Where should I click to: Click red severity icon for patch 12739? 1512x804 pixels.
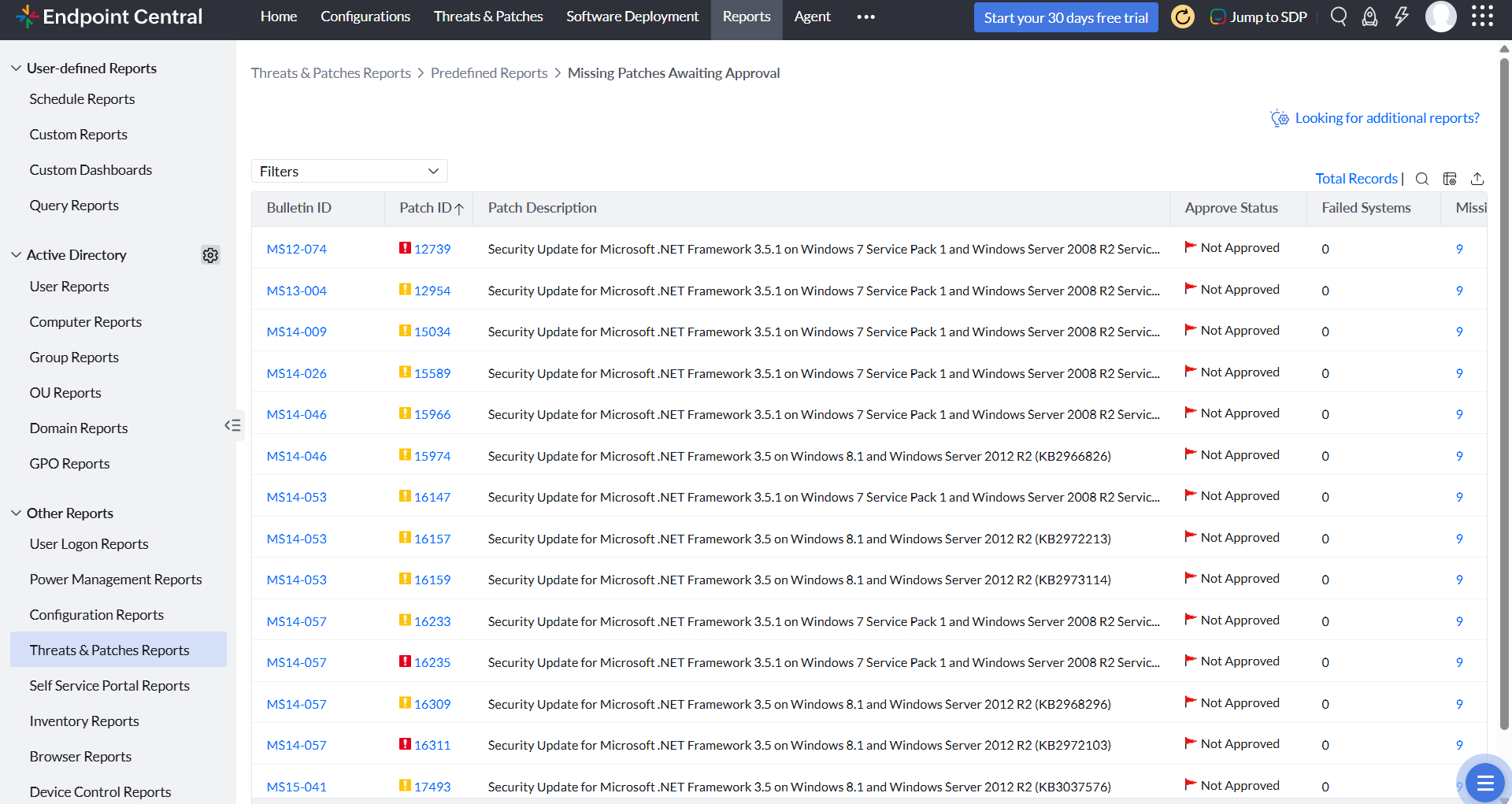pos(405,248)
